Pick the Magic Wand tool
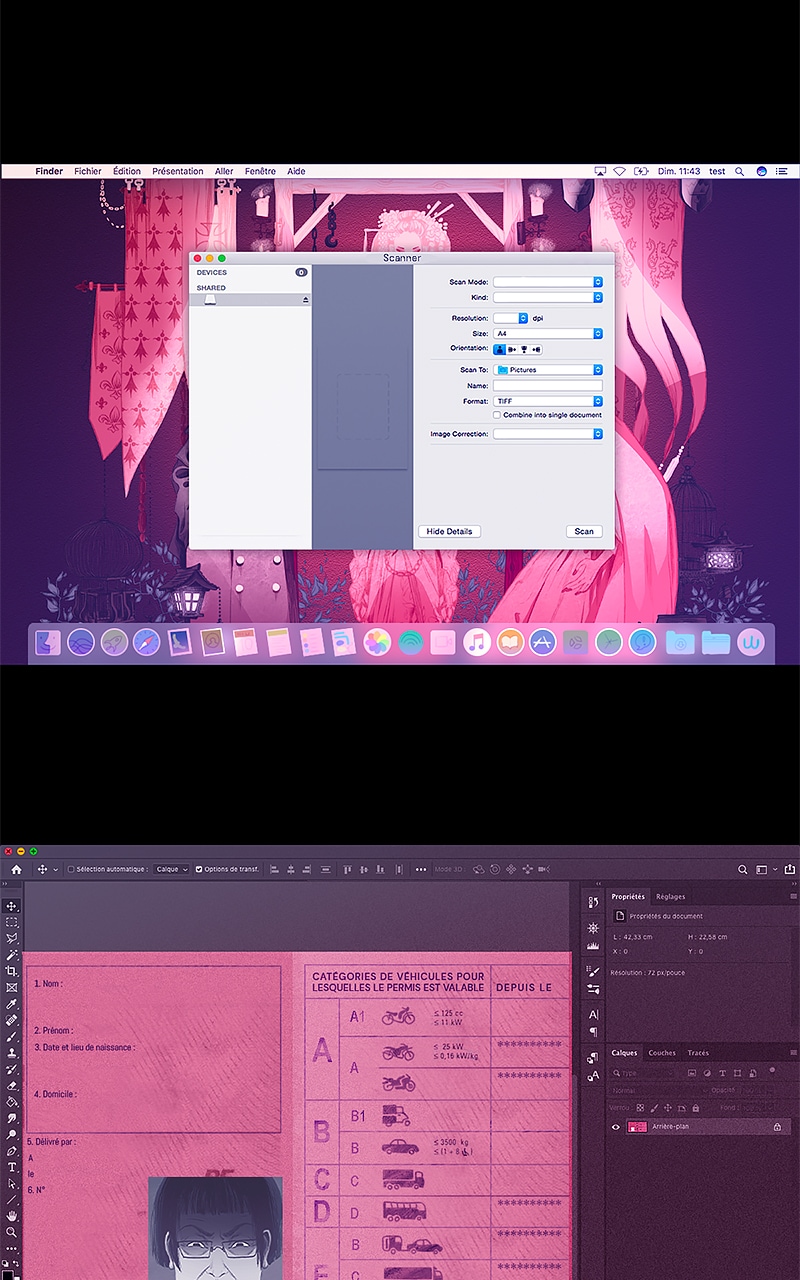This screenshot has width=800, height=1280. (12, 955)
